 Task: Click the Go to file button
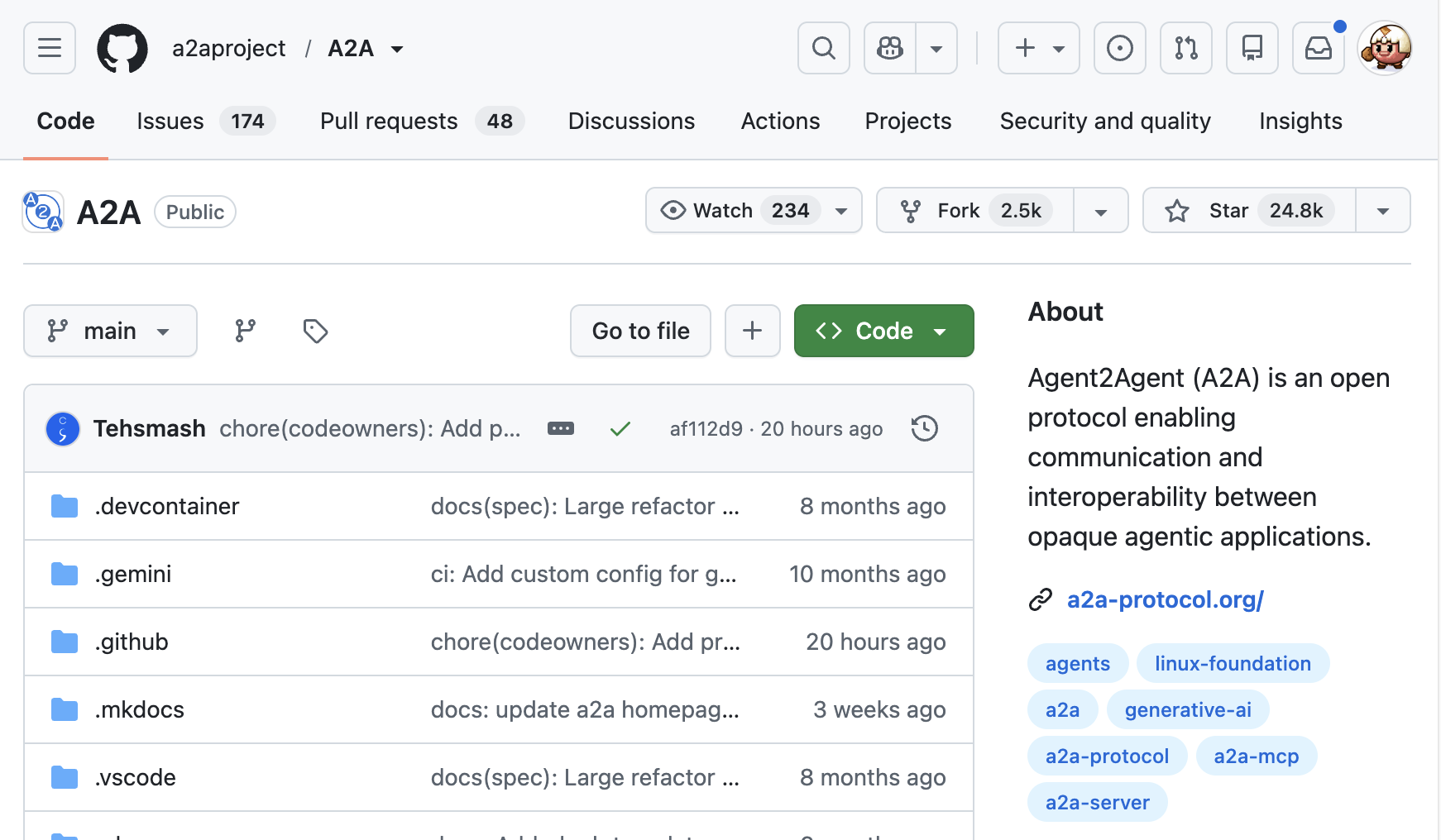pyautogui.click(x=640, y=331)
